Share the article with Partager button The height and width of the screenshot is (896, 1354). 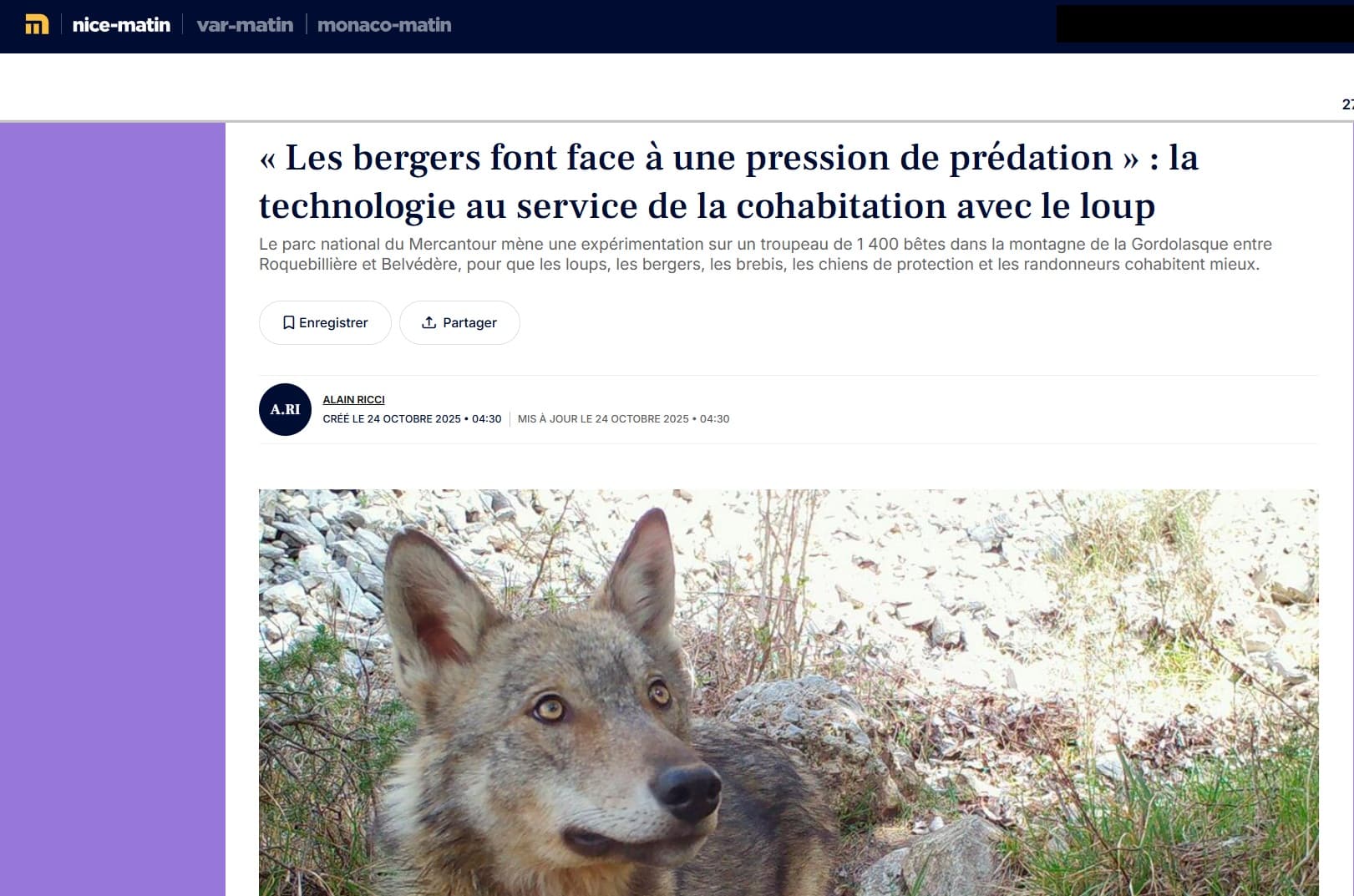point(459,322)
